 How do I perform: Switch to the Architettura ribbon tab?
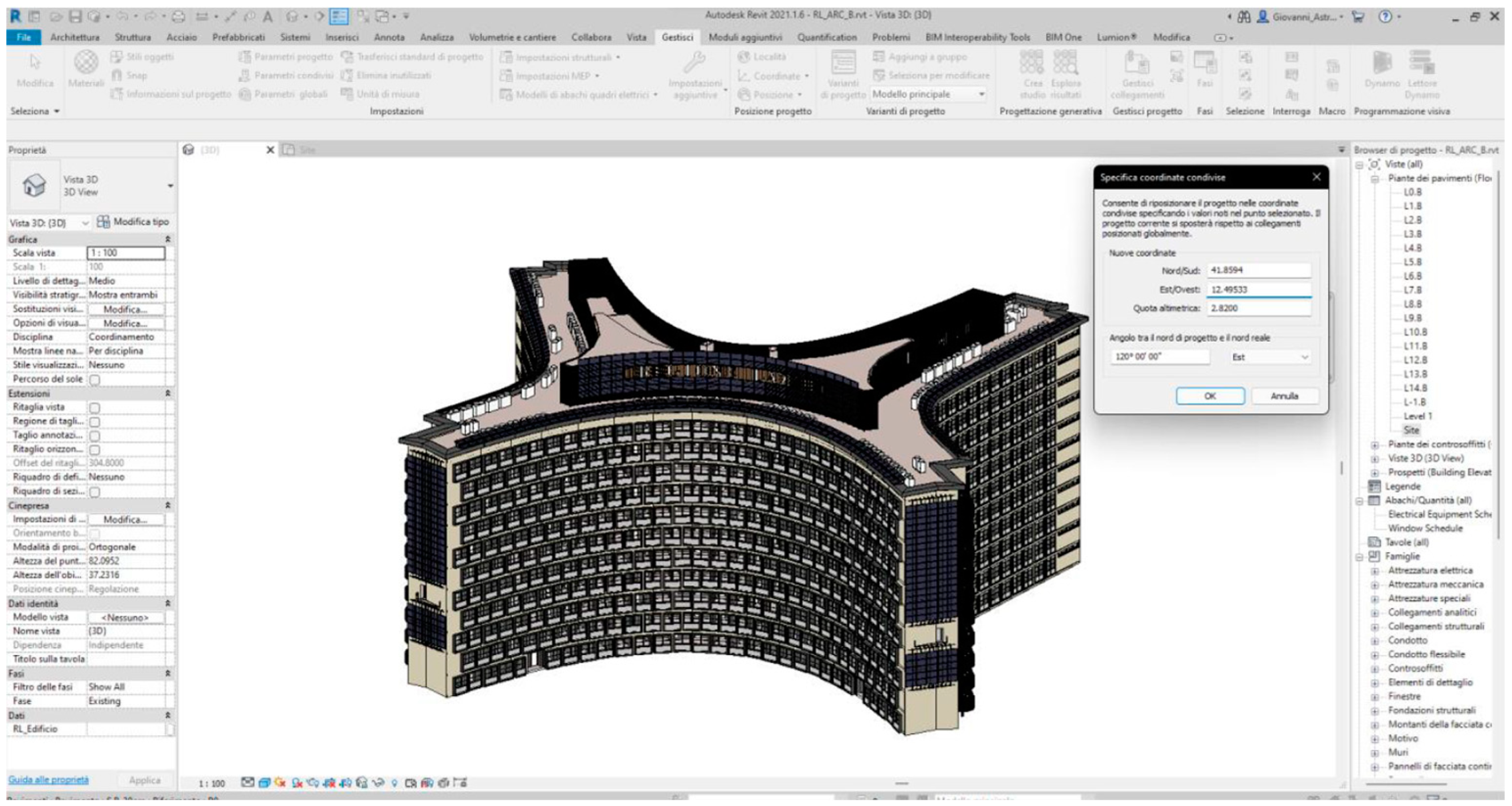75,38
